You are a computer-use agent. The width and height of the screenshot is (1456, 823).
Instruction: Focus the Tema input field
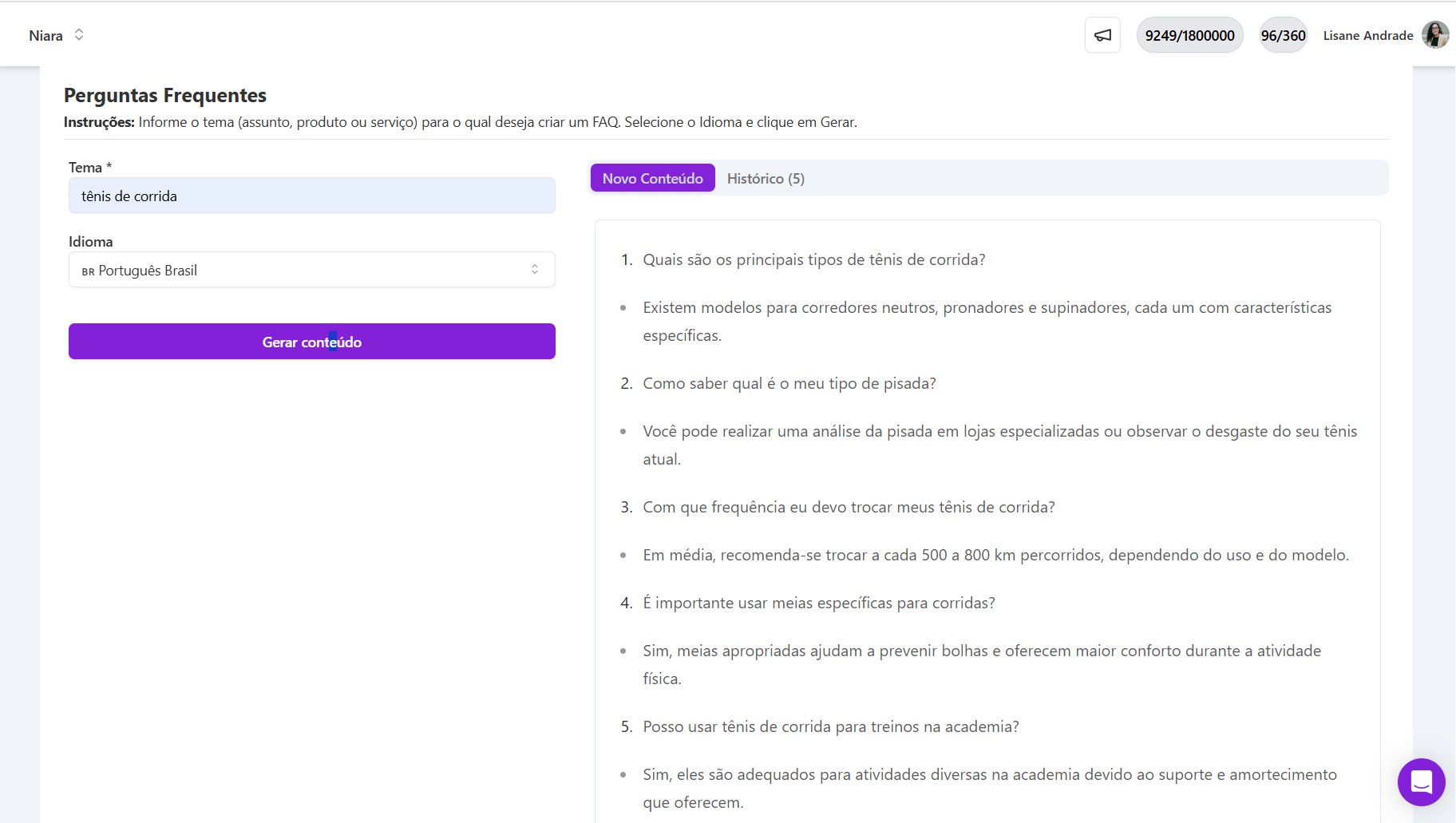[x=311, y=196]
